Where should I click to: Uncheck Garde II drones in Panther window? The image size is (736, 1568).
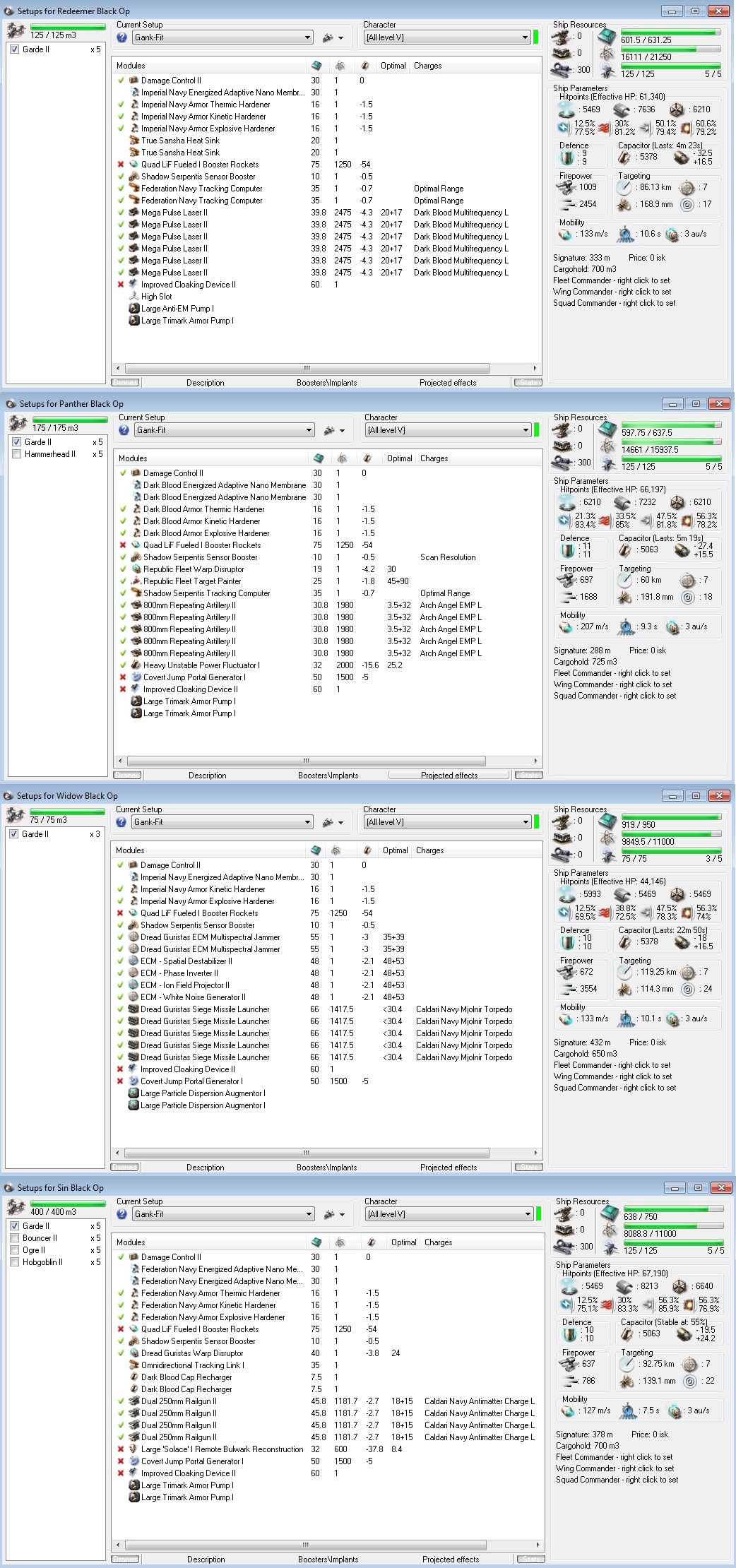point(16,442)
